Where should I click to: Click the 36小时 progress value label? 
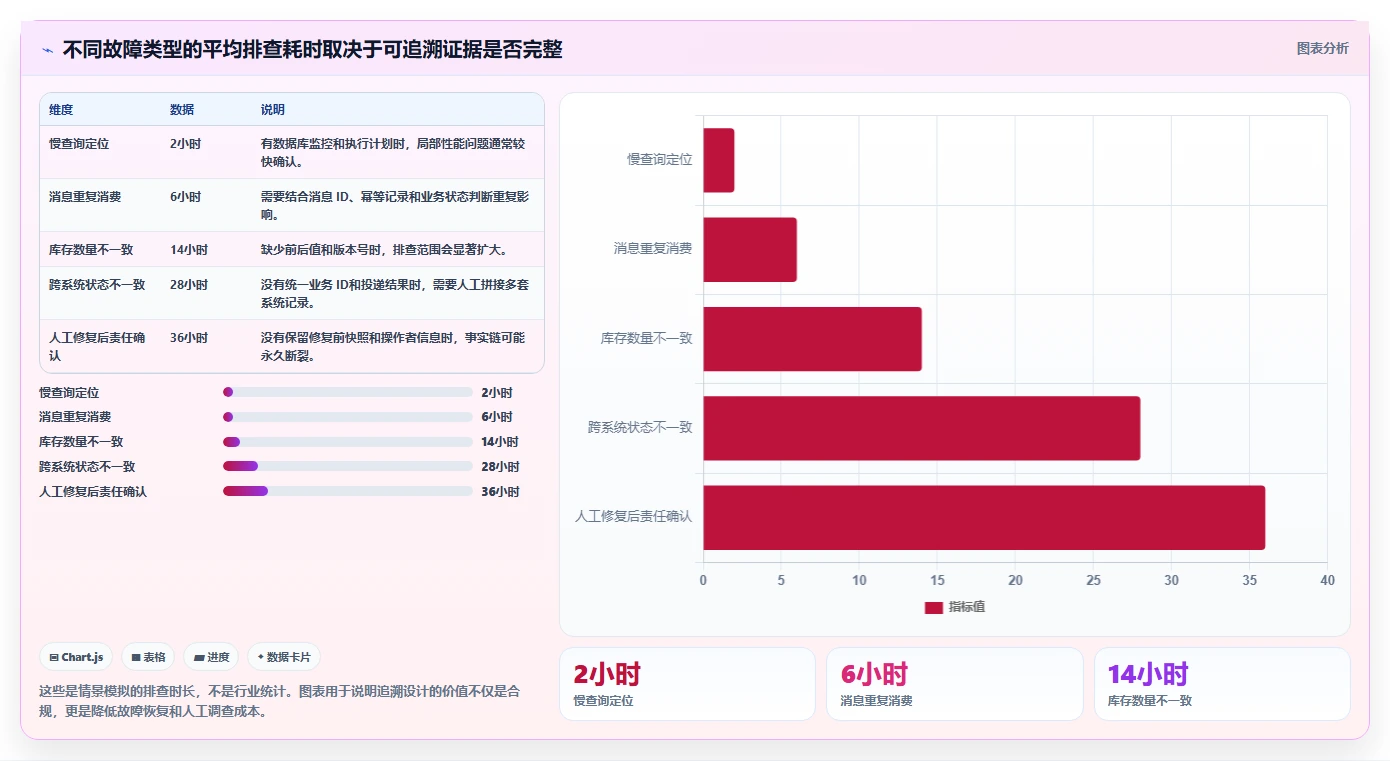point(500,492)
